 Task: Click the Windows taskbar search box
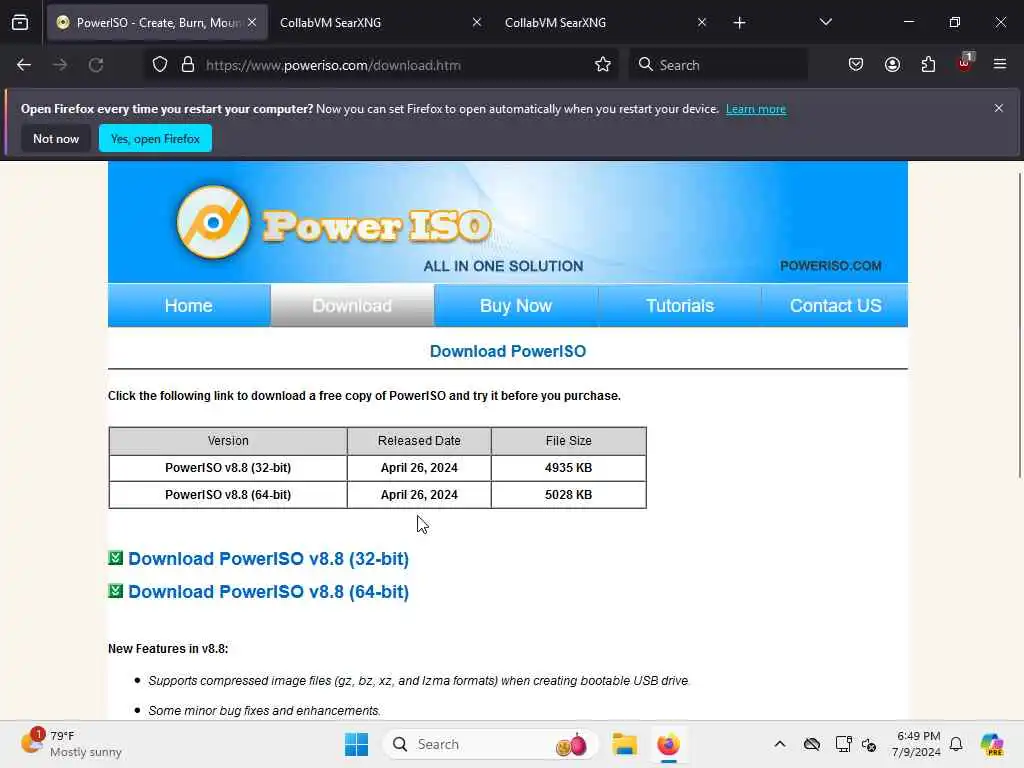pos(491,744)
